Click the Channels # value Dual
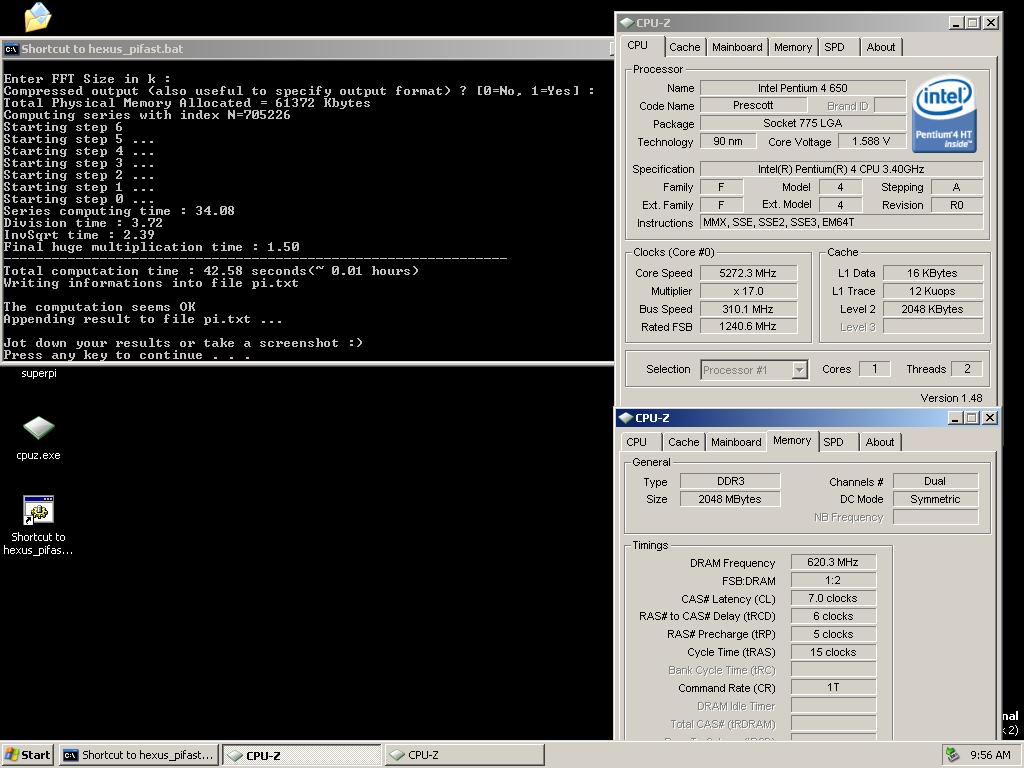The width and height of the screenshot is (1024, 768). click(x=935, y=481)
